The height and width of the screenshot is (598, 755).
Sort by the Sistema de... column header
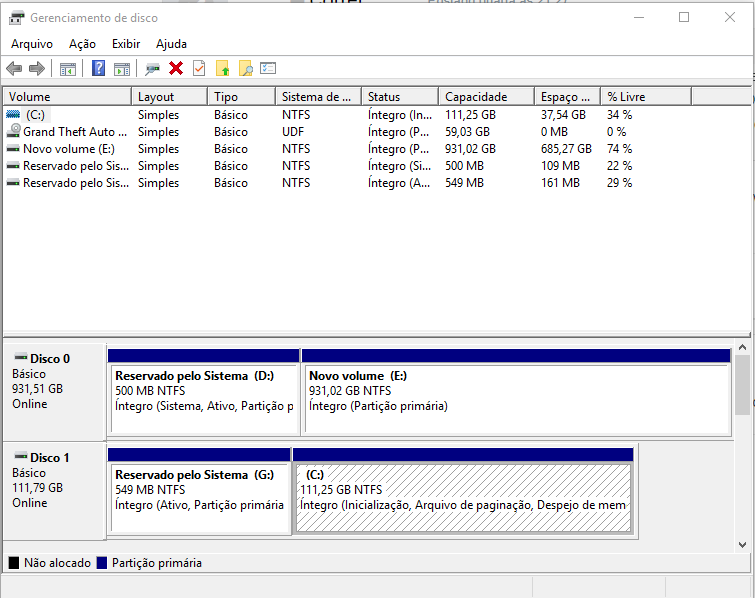(x=319, y=97)
